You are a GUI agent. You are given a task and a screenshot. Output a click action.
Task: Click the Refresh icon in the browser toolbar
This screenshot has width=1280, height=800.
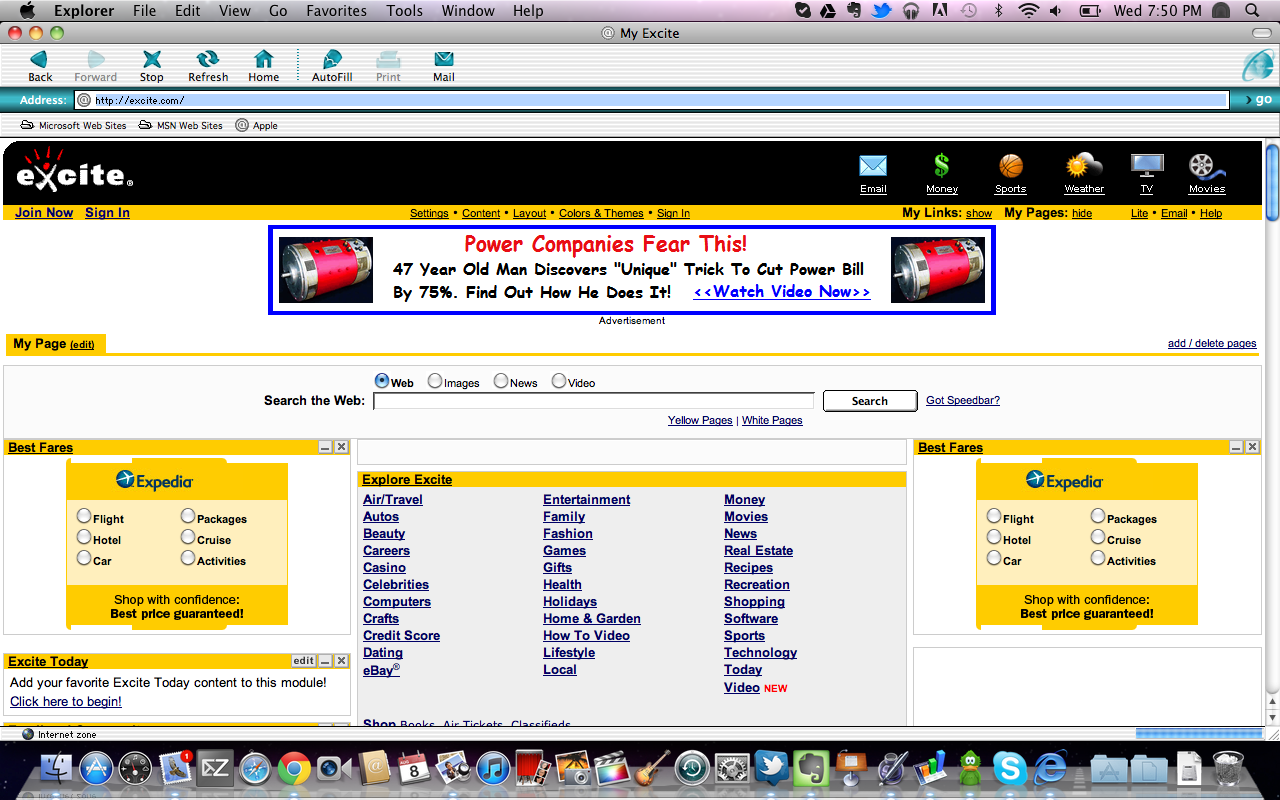tap(207, 63)
